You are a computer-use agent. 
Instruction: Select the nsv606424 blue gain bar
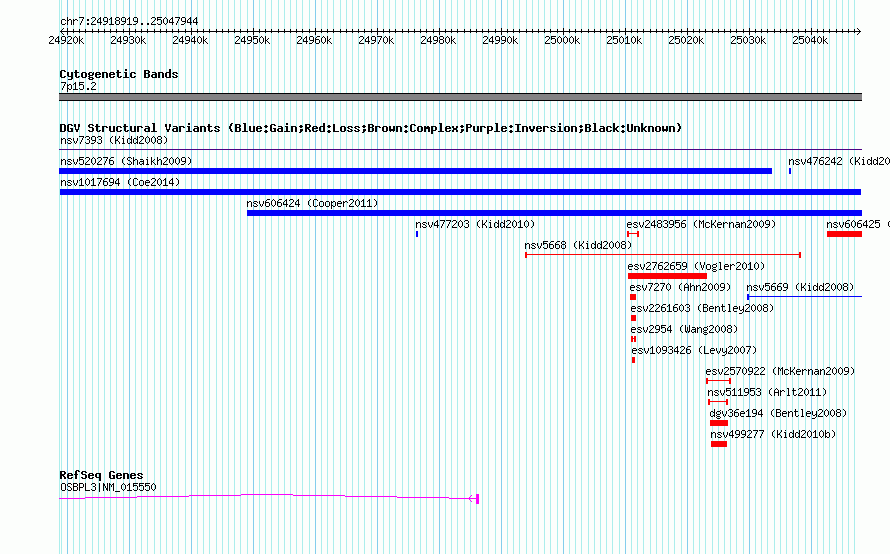click(x=555, y=213)
